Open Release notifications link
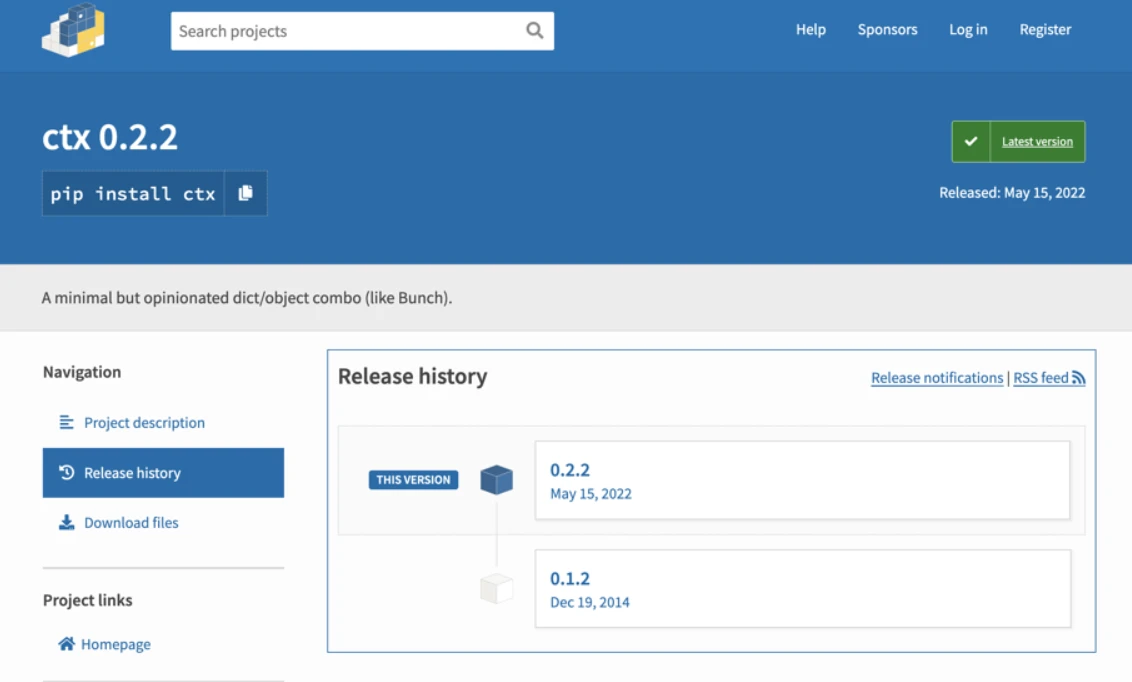 pos(937,378)
